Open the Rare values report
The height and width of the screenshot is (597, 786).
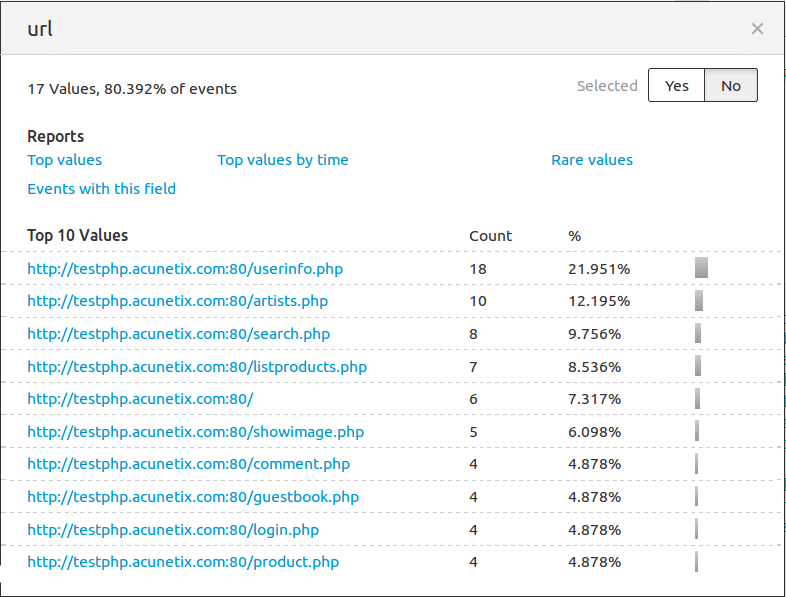592,160
